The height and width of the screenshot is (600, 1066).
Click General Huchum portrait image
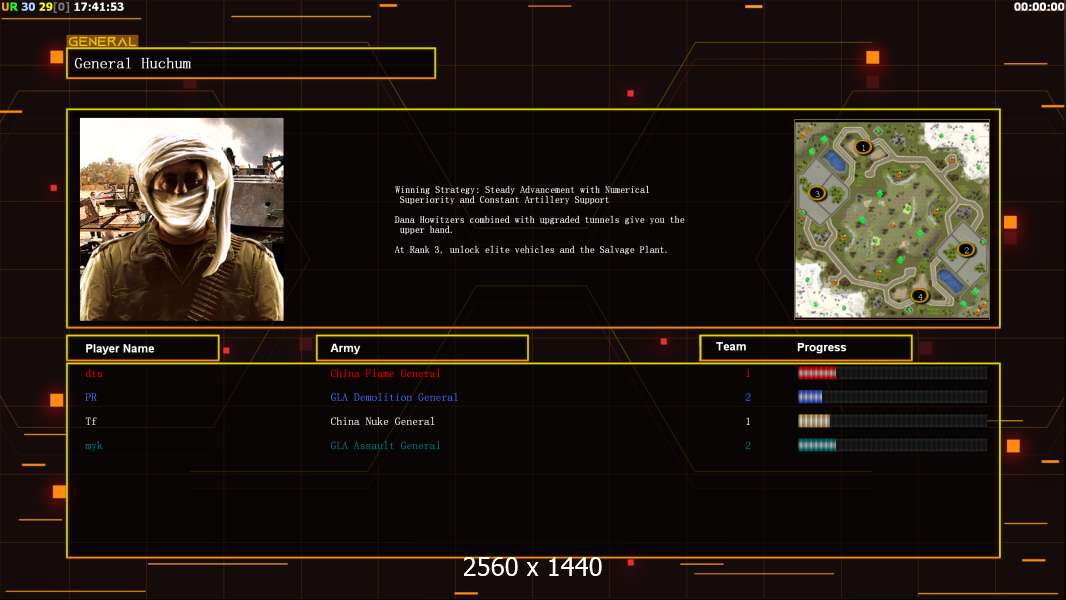[182, 219]
